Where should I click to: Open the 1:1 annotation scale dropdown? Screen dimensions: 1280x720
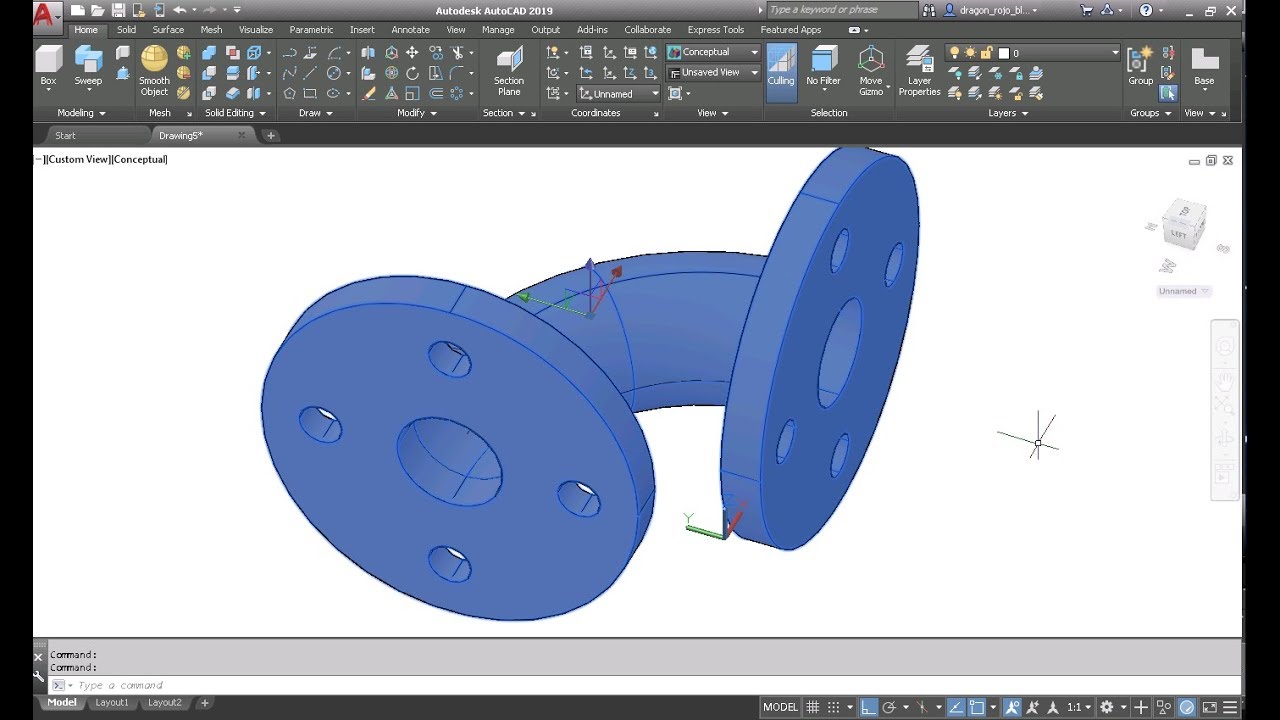click(x=1079, y=707)
